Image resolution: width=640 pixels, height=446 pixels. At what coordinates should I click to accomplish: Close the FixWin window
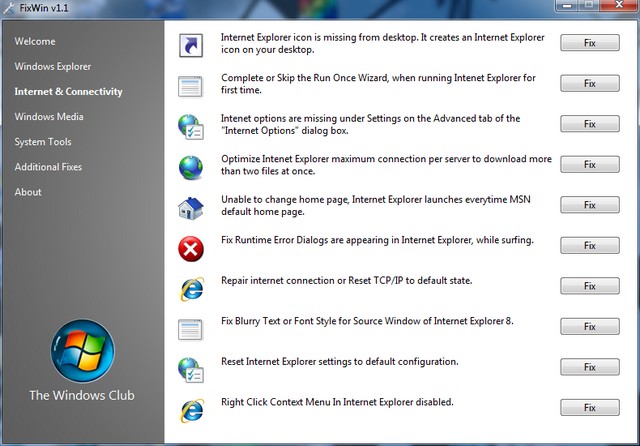click(619, 5)
